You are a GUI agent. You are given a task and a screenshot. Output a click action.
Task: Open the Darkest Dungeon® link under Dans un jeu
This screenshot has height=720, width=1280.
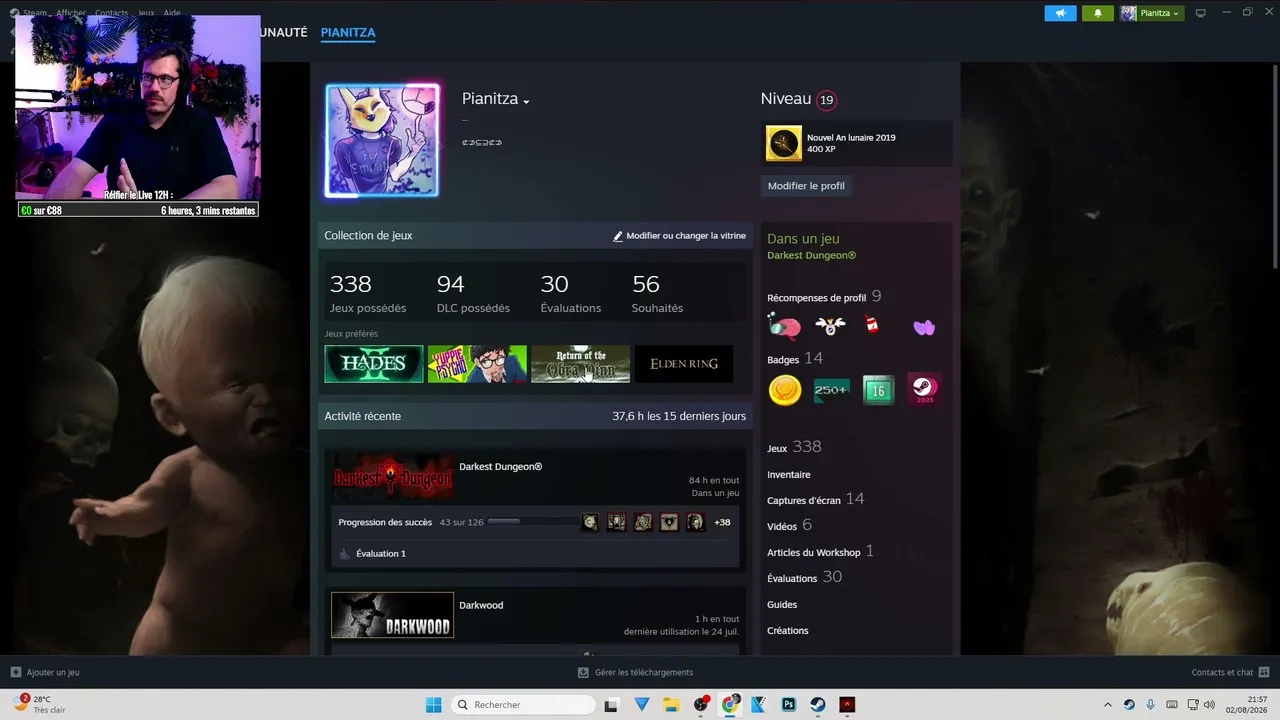(812, 256)
